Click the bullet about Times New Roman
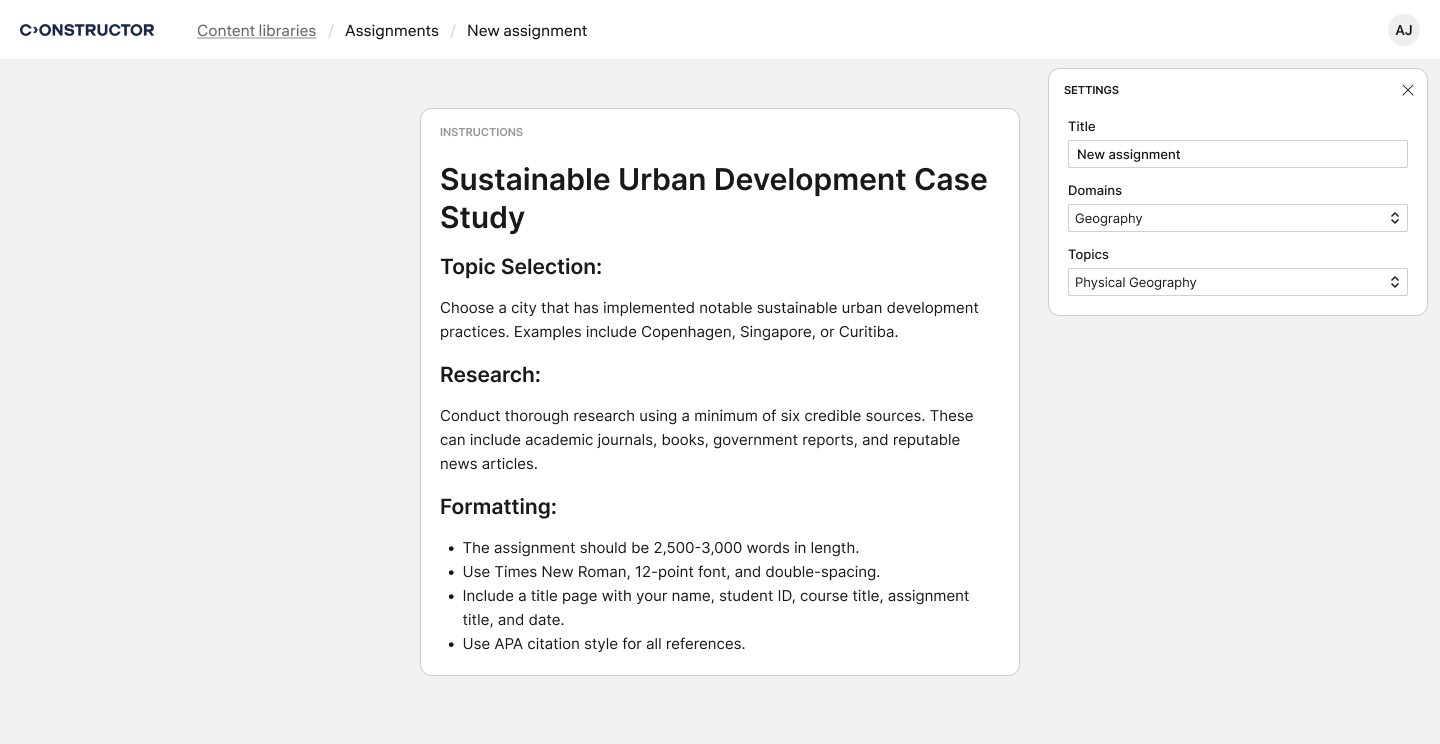Viewport: 1440px width, 744px height. point(670,572)
